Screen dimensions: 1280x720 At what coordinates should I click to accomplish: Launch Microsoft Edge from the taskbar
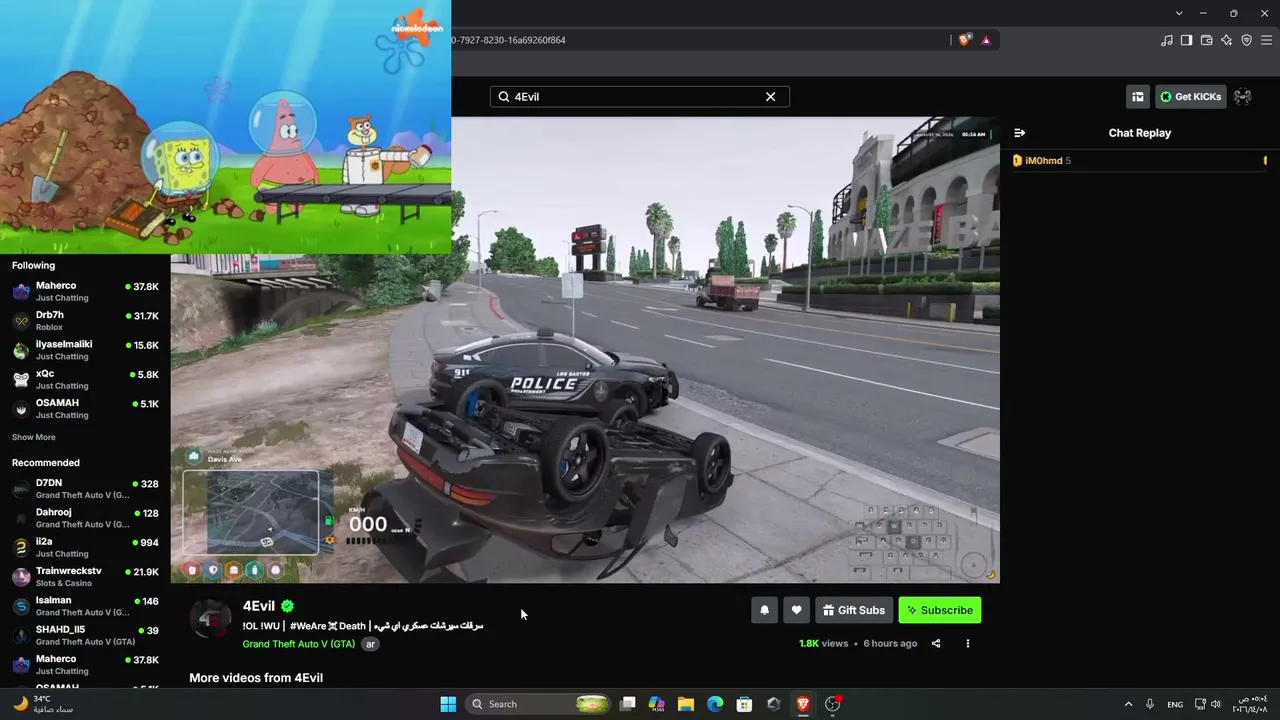point(715,704)
